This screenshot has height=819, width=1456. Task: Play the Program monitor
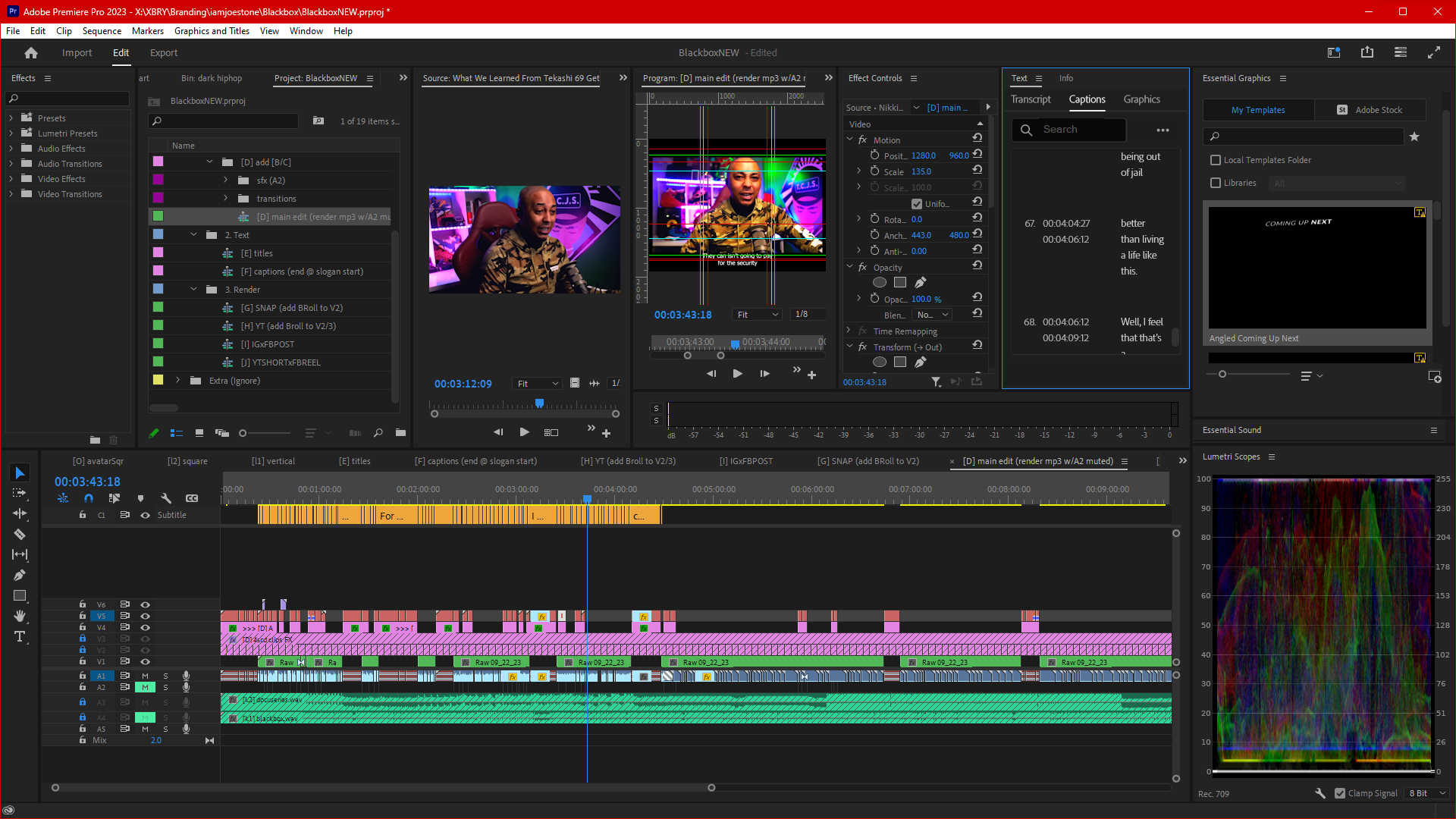737,374
